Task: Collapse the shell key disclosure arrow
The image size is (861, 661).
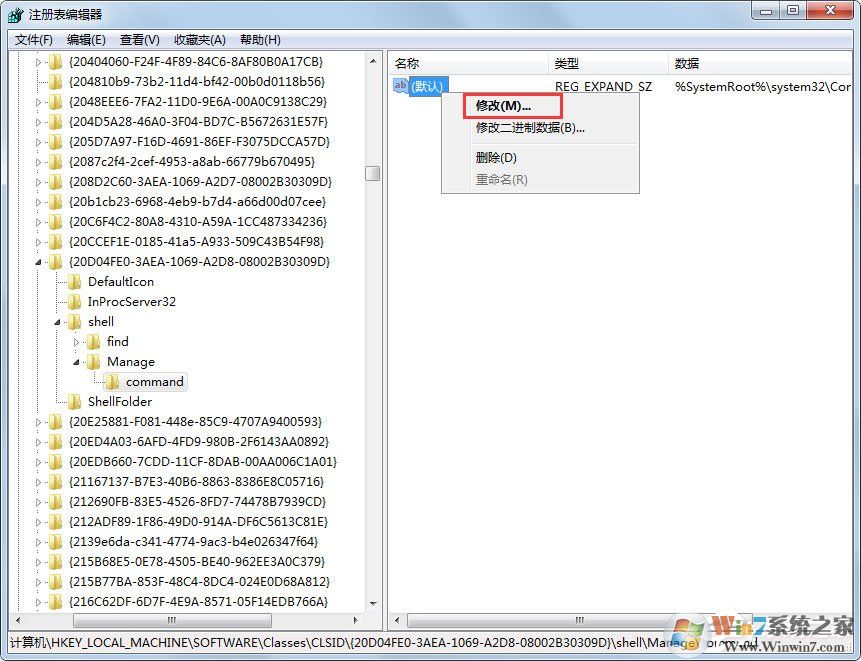Action: 56,321
